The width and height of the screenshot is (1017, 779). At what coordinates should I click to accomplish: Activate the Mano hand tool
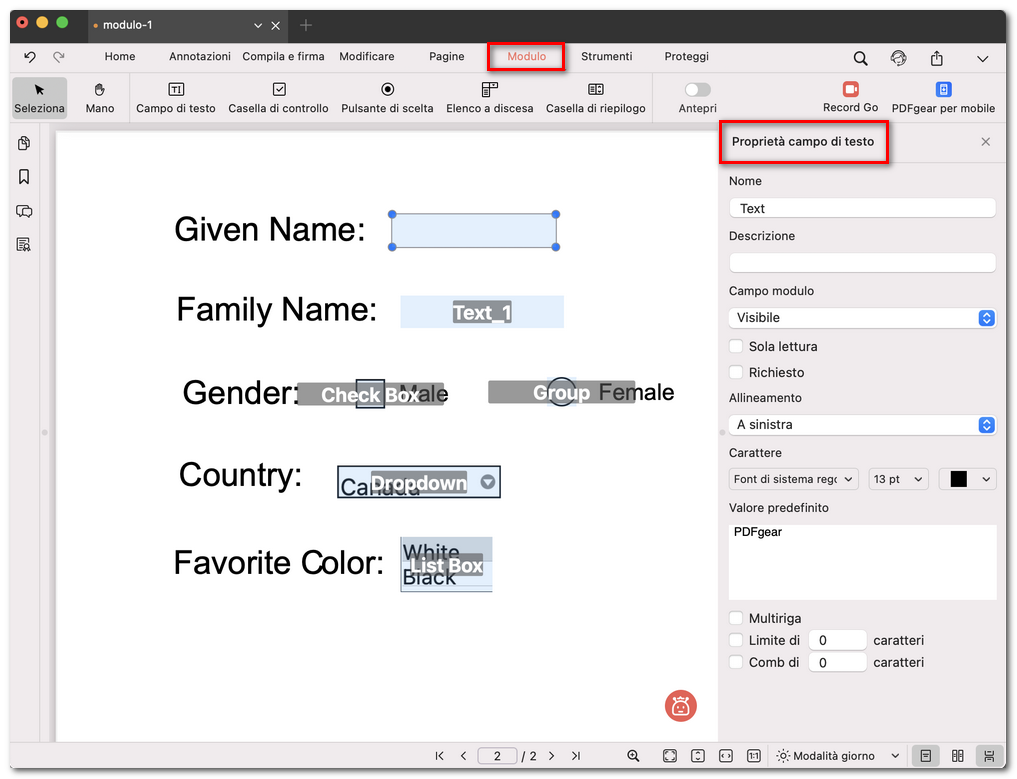pos(100,97)
